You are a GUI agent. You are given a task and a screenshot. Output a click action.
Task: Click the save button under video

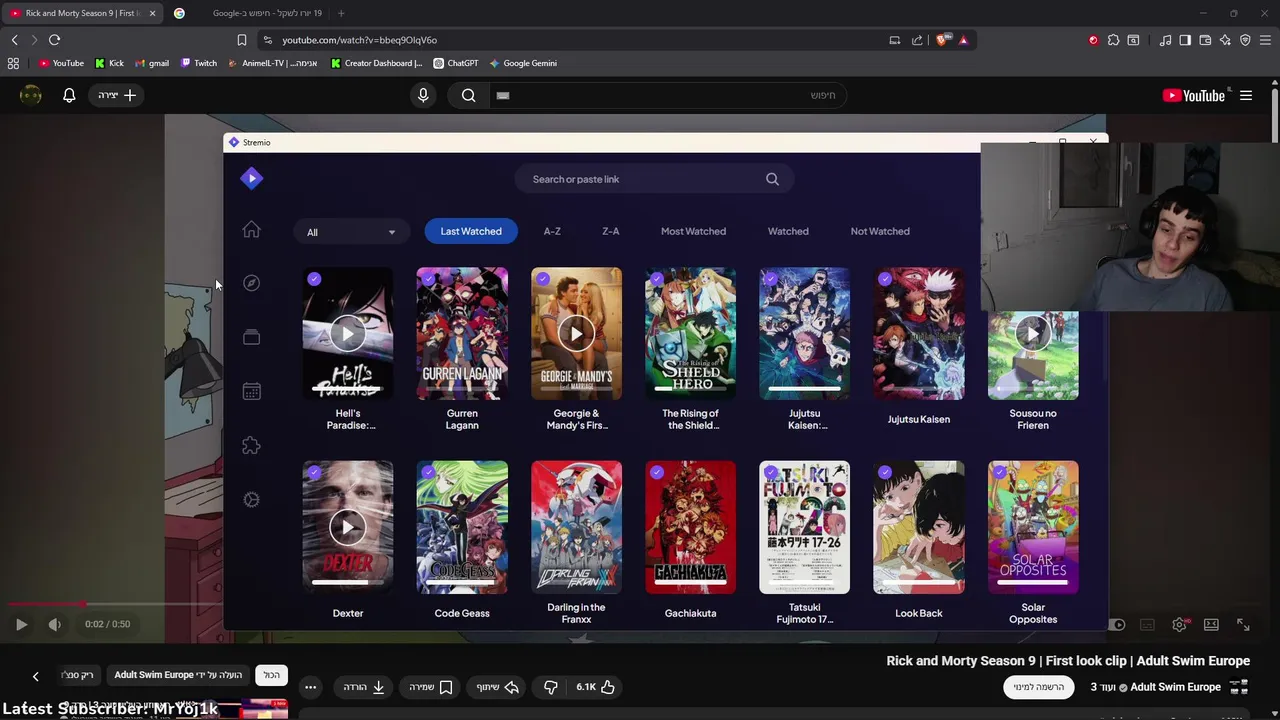431,687
